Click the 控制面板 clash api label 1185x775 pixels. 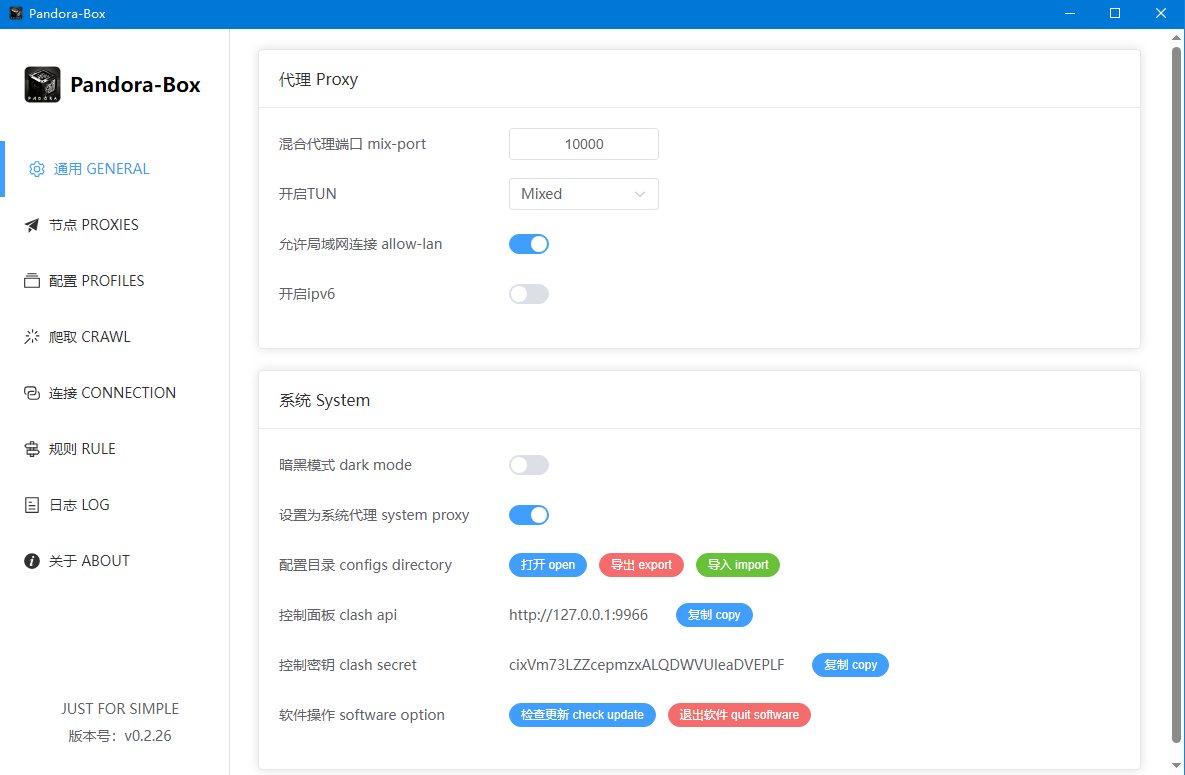click(338, 614)
